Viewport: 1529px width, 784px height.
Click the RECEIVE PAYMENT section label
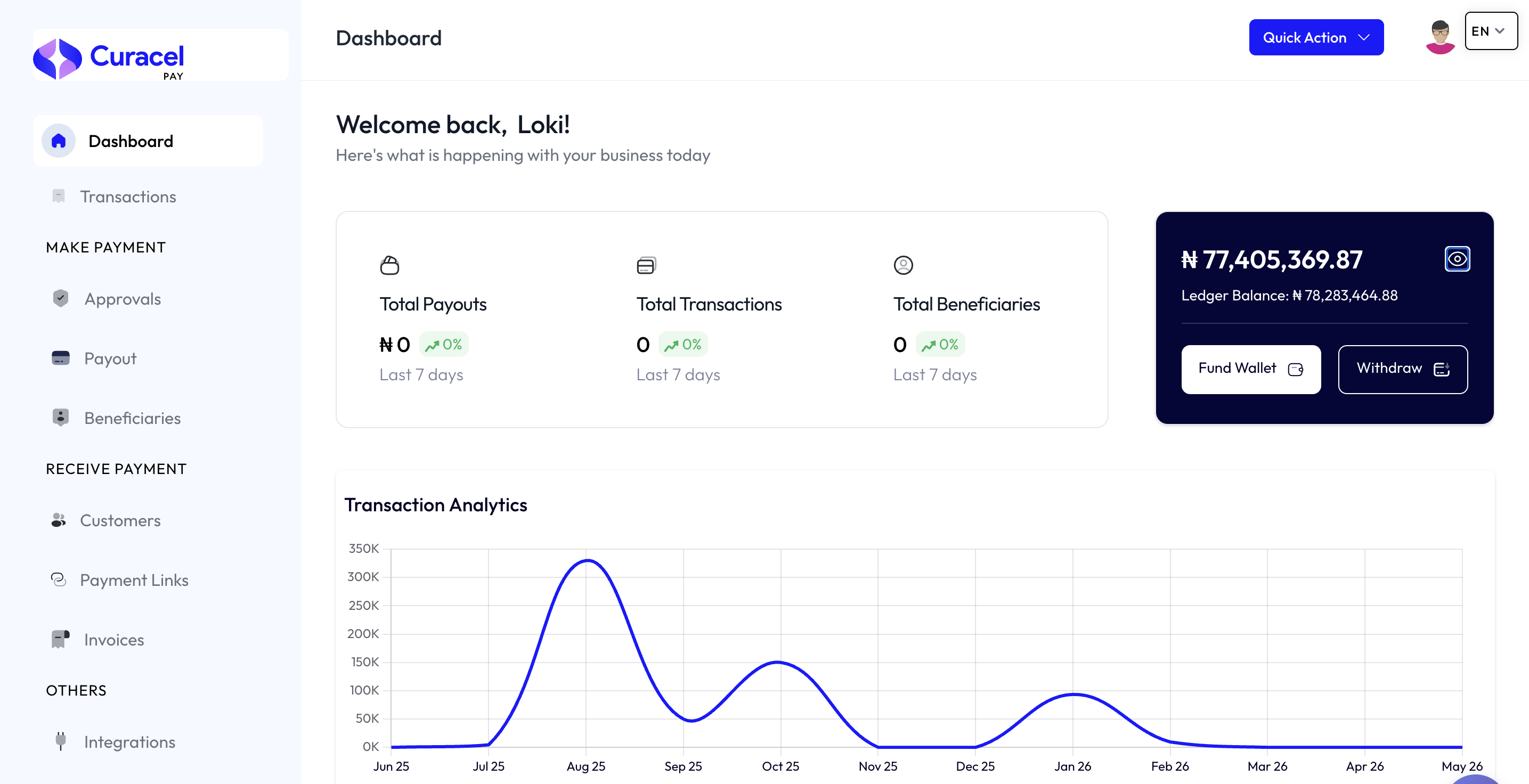[116, 469]
